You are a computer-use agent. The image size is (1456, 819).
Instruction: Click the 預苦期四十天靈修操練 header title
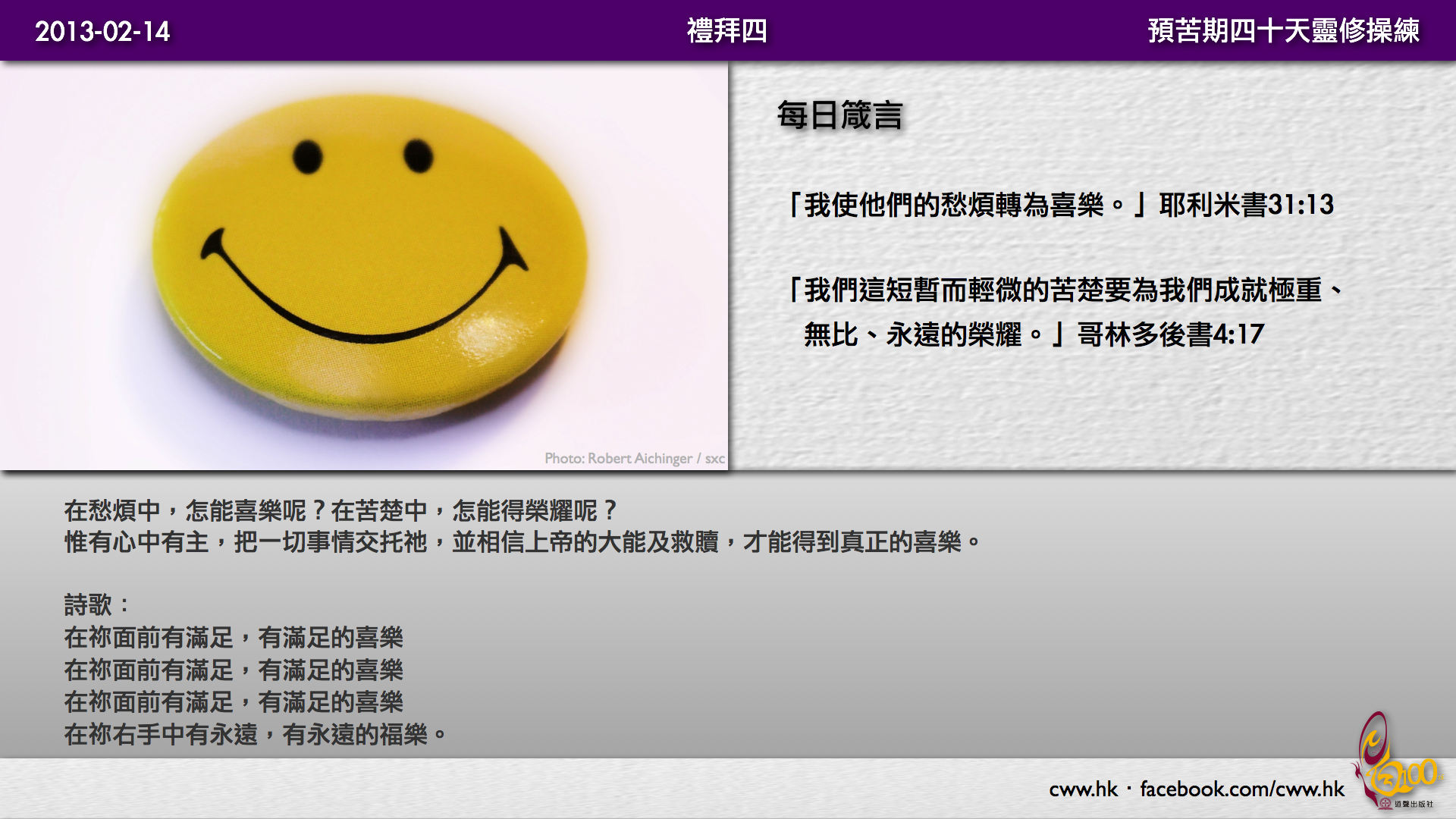[x=1283, y=31]
